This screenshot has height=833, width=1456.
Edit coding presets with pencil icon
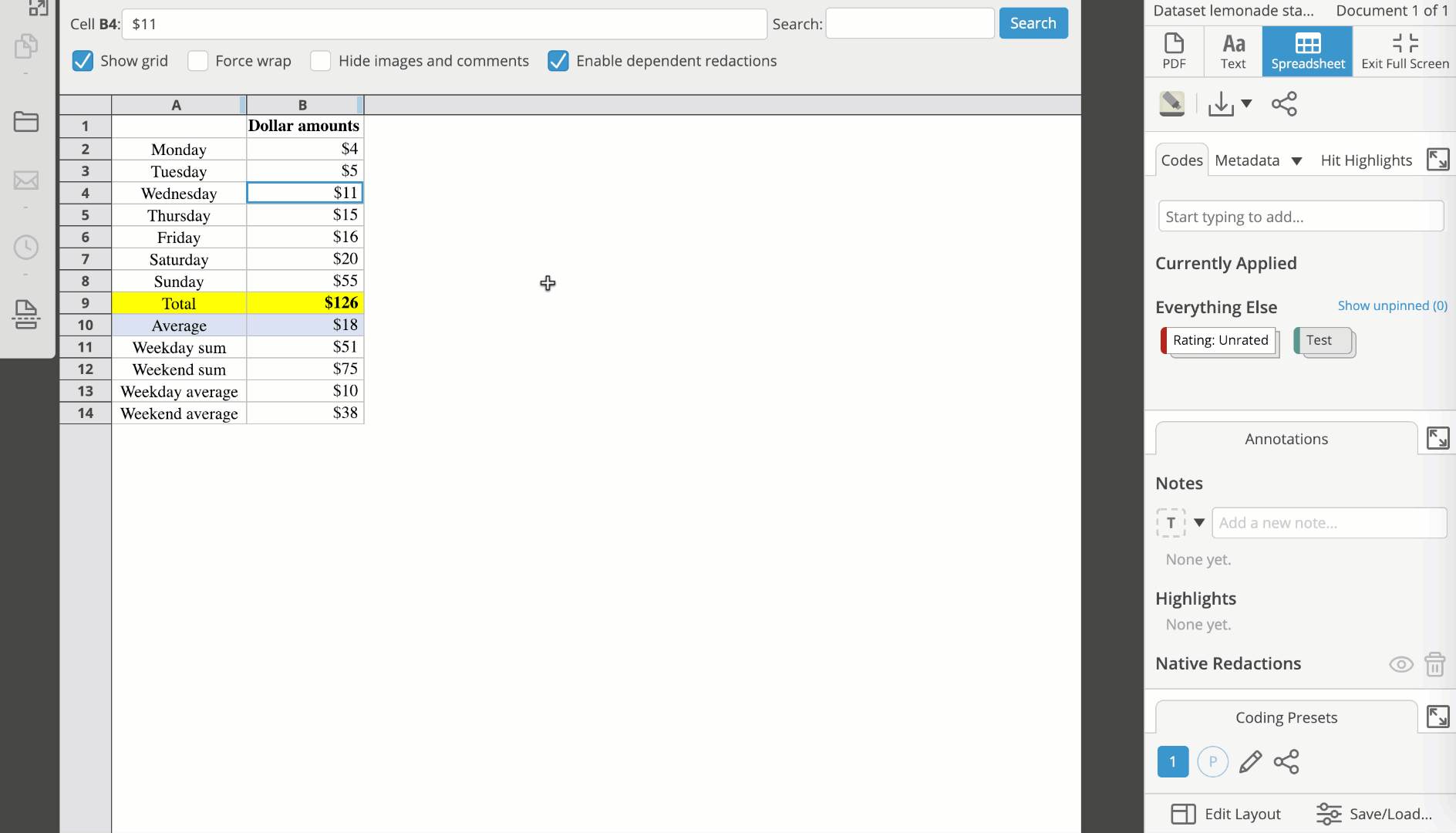click(x=1250, y=761)
